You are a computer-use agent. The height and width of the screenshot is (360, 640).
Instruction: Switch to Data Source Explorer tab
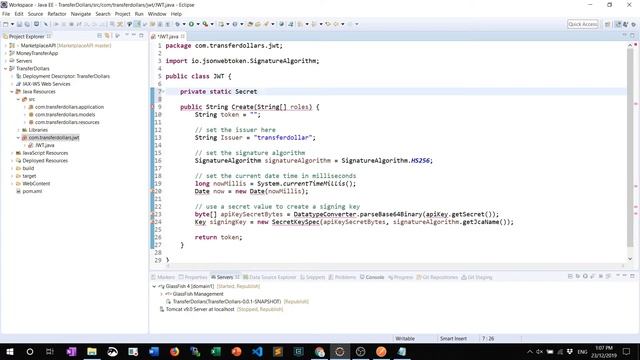pyautogui.click(x=270, y=277)
